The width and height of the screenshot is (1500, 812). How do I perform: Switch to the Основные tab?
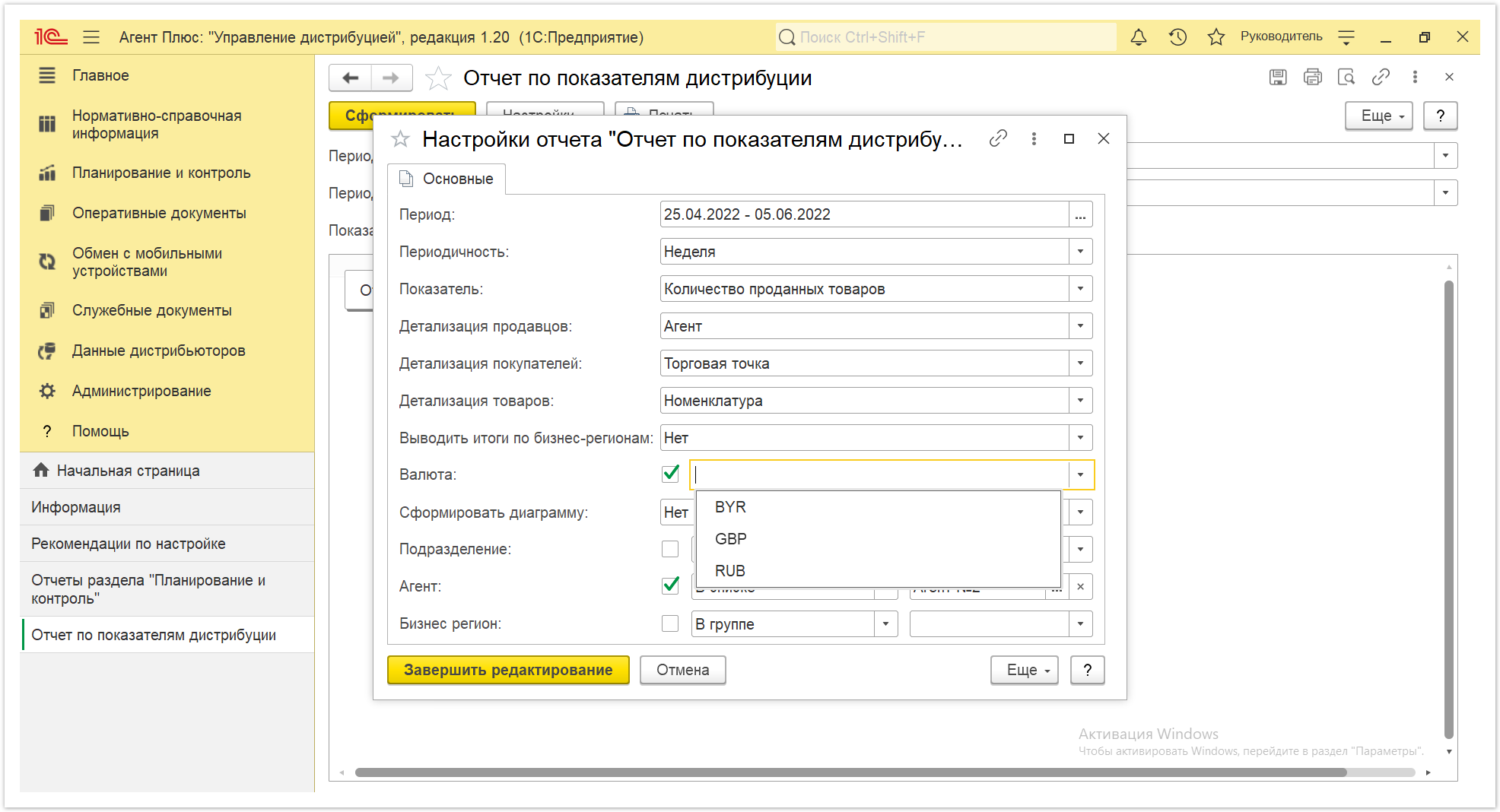(x=447, y=179)
